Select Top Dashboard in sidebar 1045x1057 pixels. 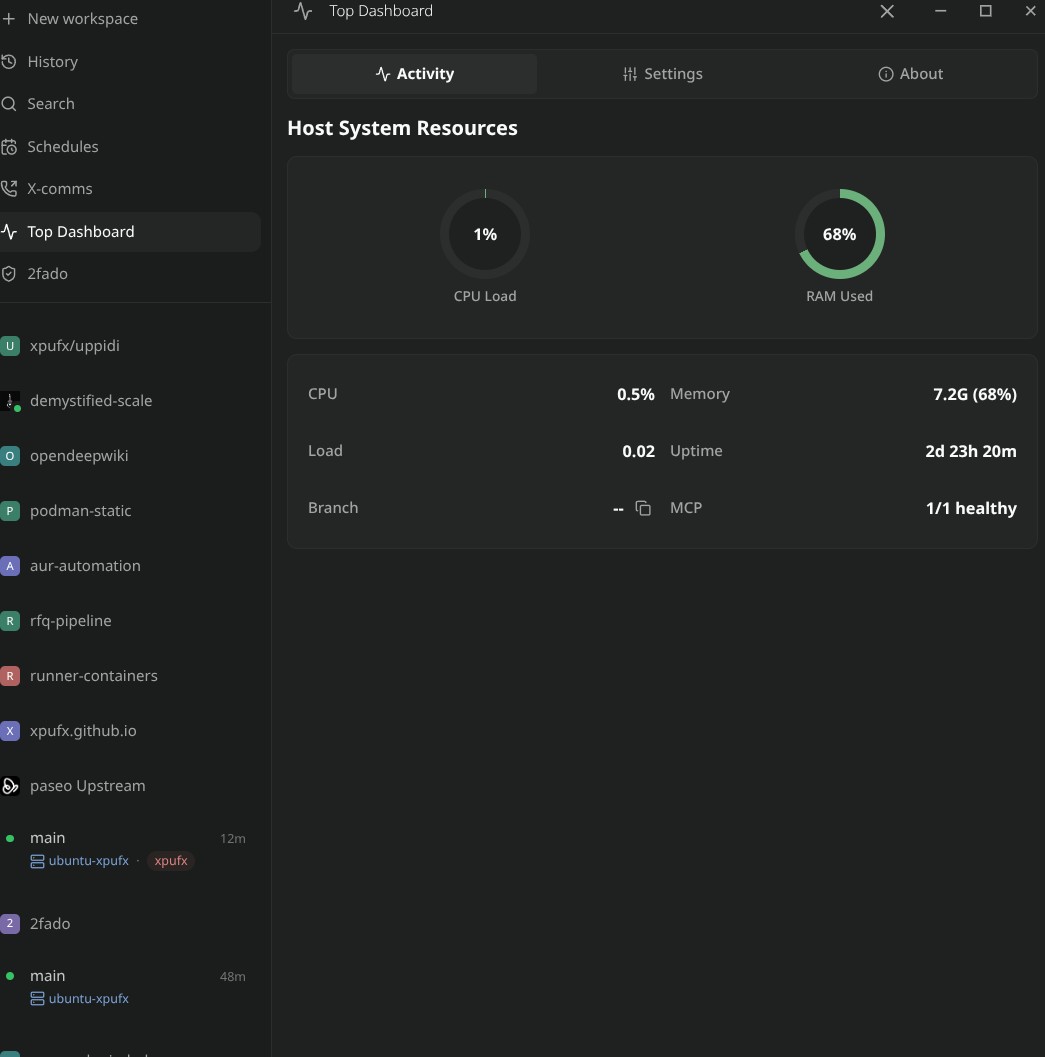[x=130, y=232]
